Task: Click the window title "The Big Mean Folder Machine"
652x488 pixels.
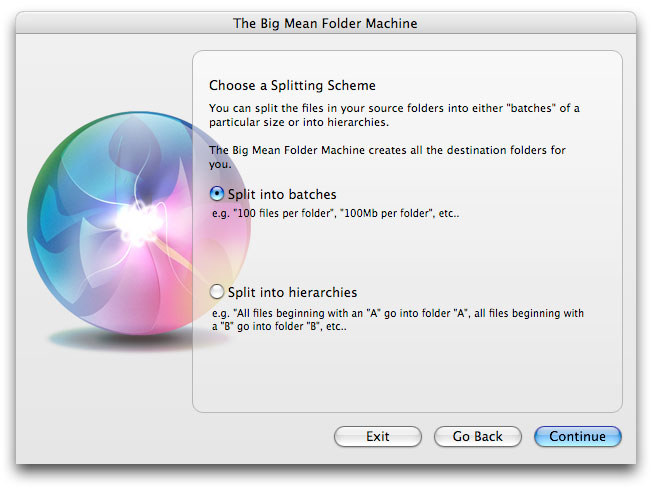Action: pos(325,23)
